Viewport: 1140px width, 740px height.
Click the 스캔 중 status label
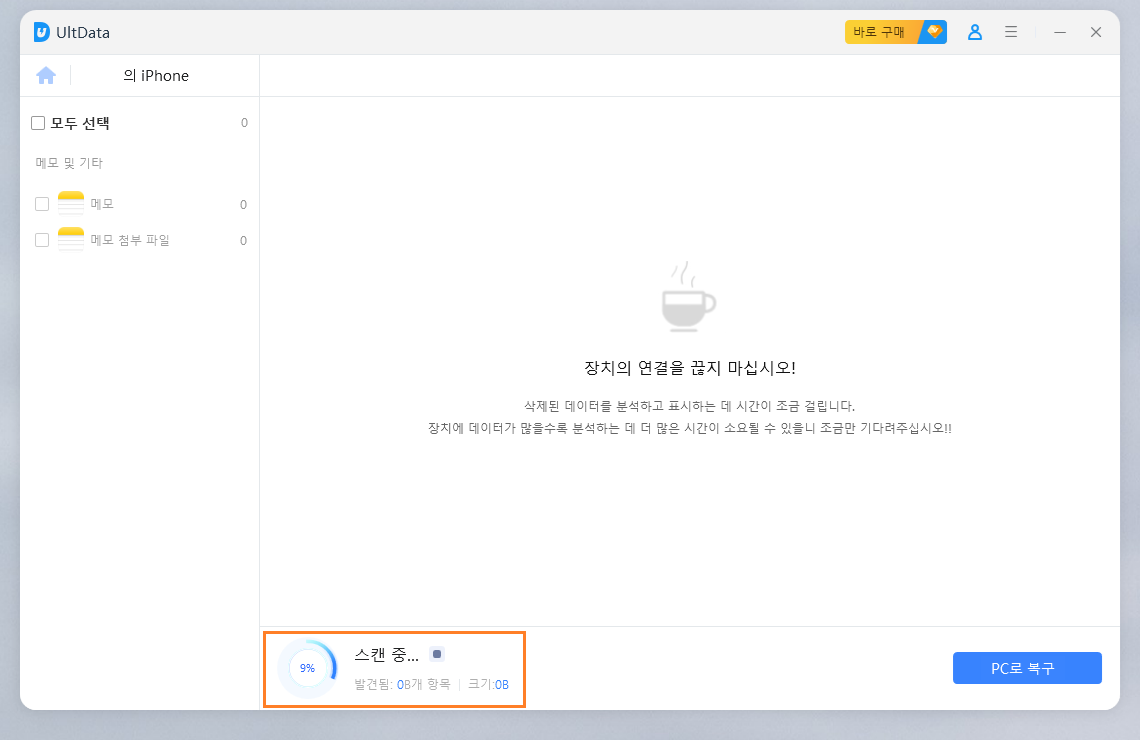pyautogui.click(x=385, y=653)
